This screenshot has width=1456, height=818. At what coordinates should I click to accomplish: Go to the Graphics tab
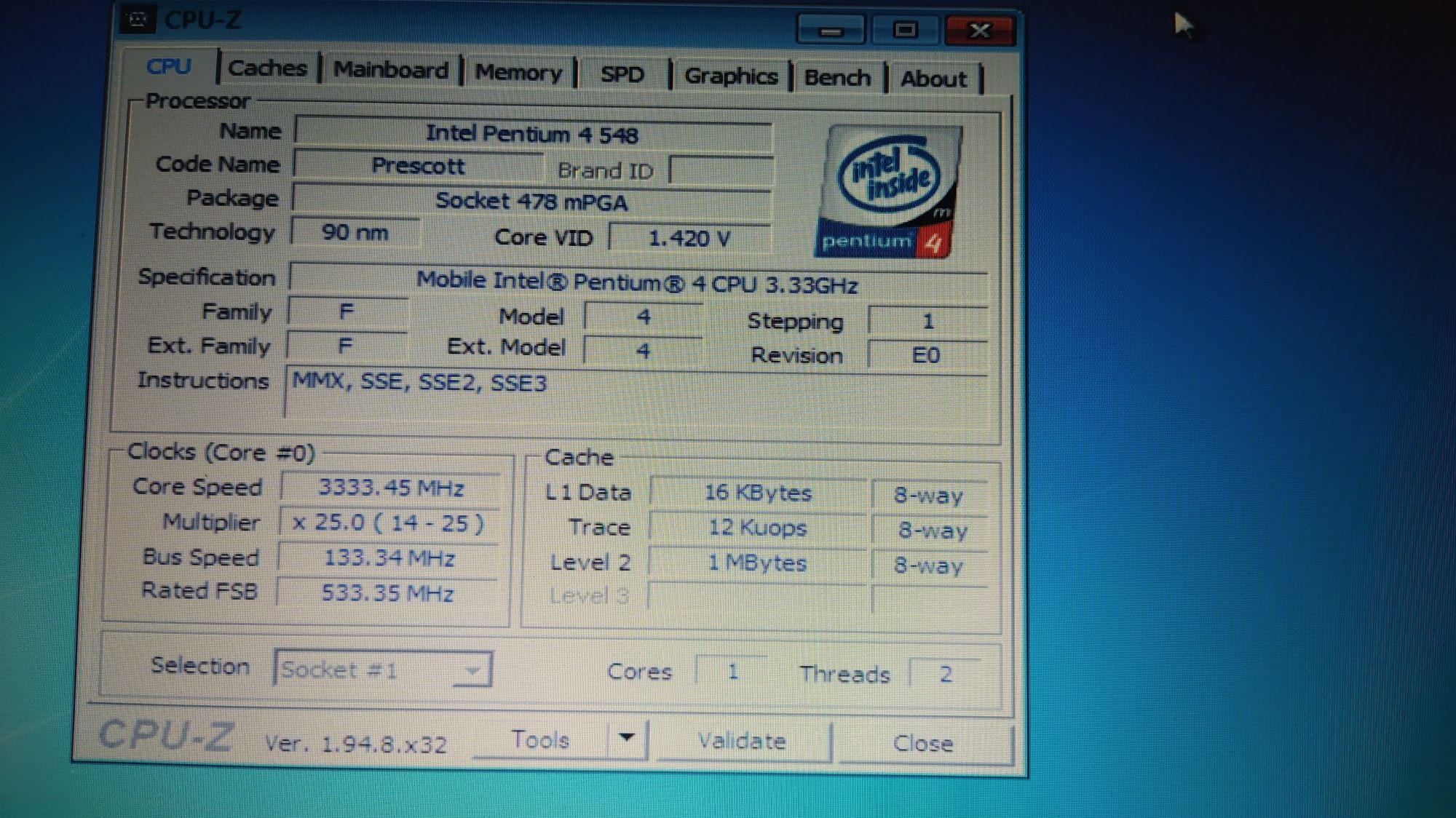pyautogui.click(x=731, y=76)
